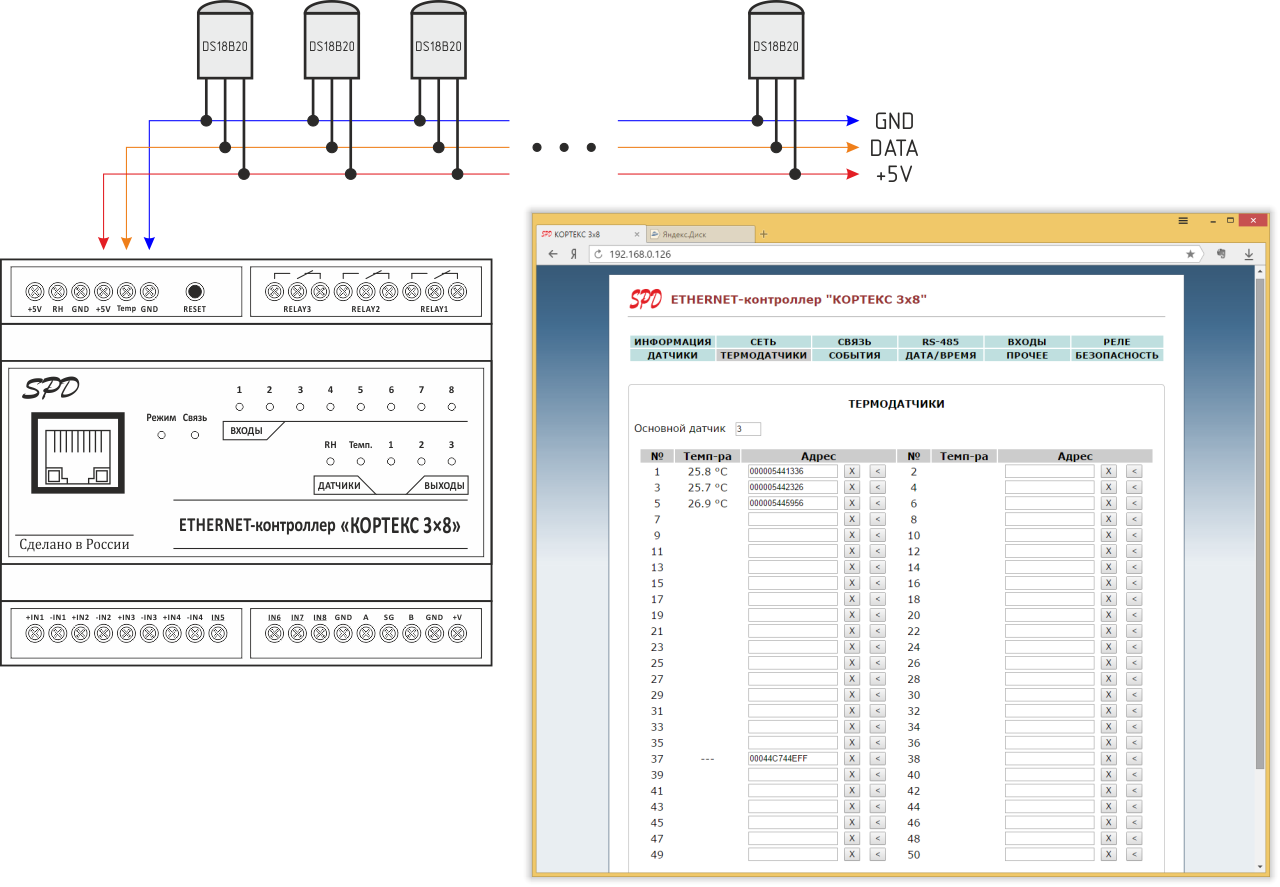Viewport: 1280px width, 887px height.
Task: Click the Yandex 'Я' home button
Action: tap(574, 254)
